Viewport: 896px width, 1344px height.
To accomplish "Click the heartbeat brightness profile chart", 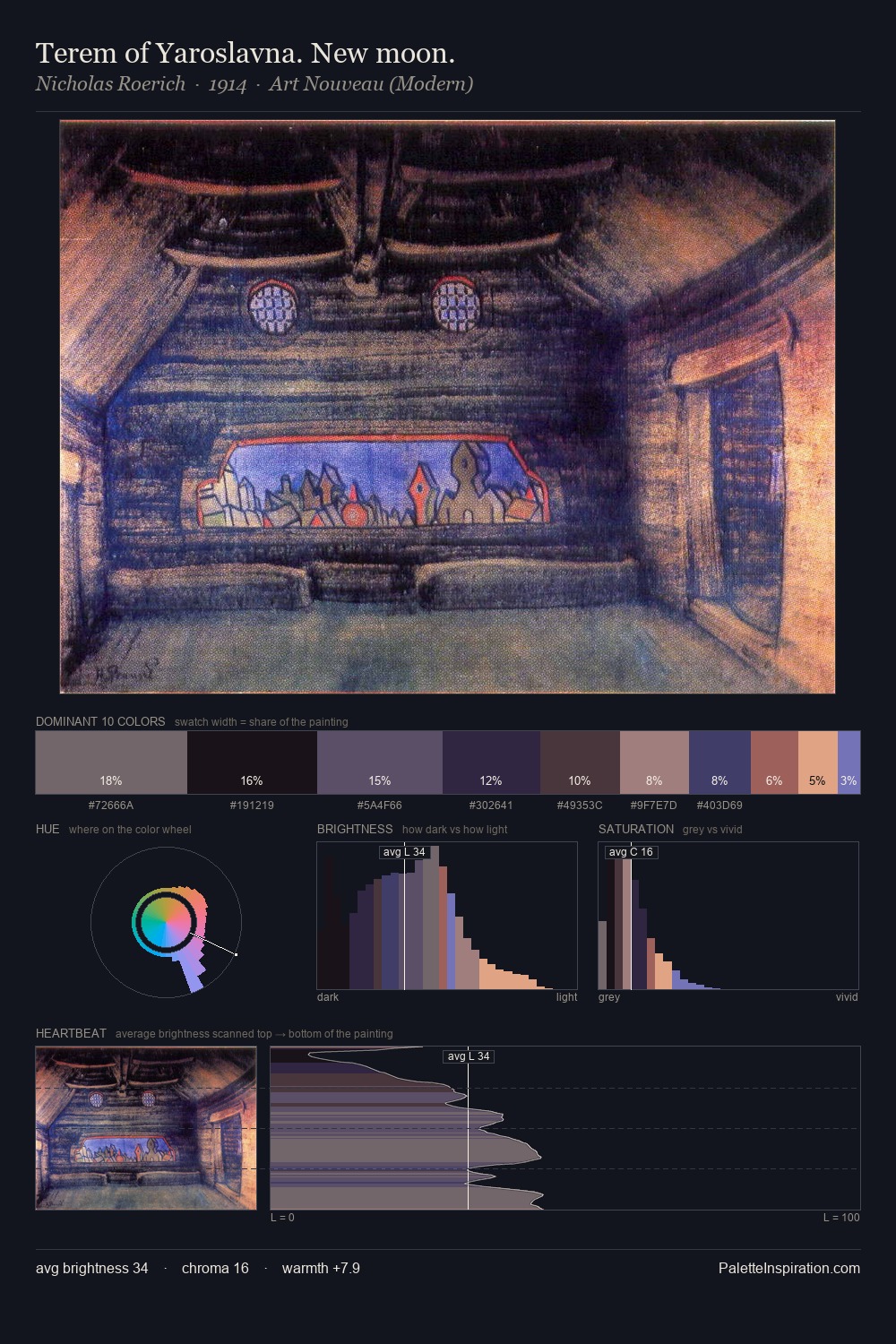I will [x=565, y=1128].
